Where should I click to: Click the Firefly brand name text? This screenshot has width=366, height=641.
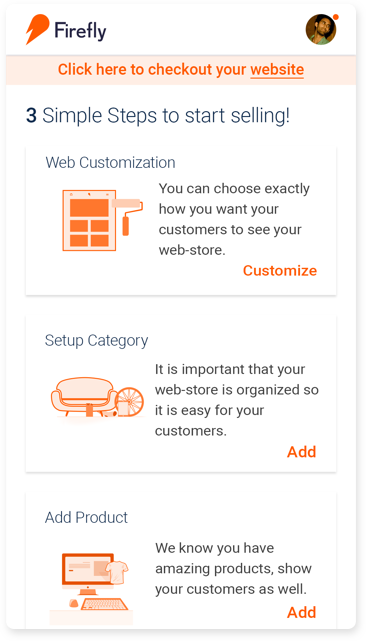pos(80,30)
